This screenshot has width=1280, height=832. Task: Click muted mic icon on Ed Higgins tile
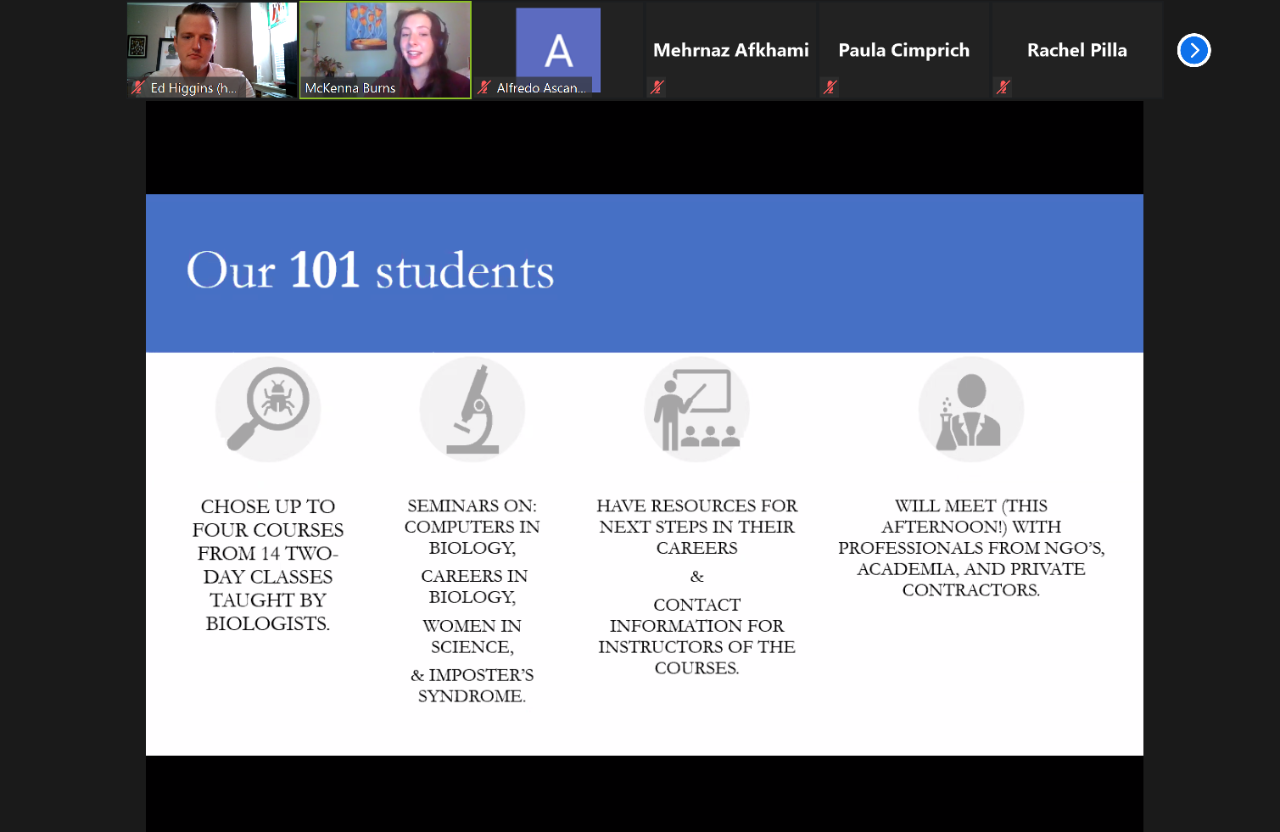(x=138, y=88)
